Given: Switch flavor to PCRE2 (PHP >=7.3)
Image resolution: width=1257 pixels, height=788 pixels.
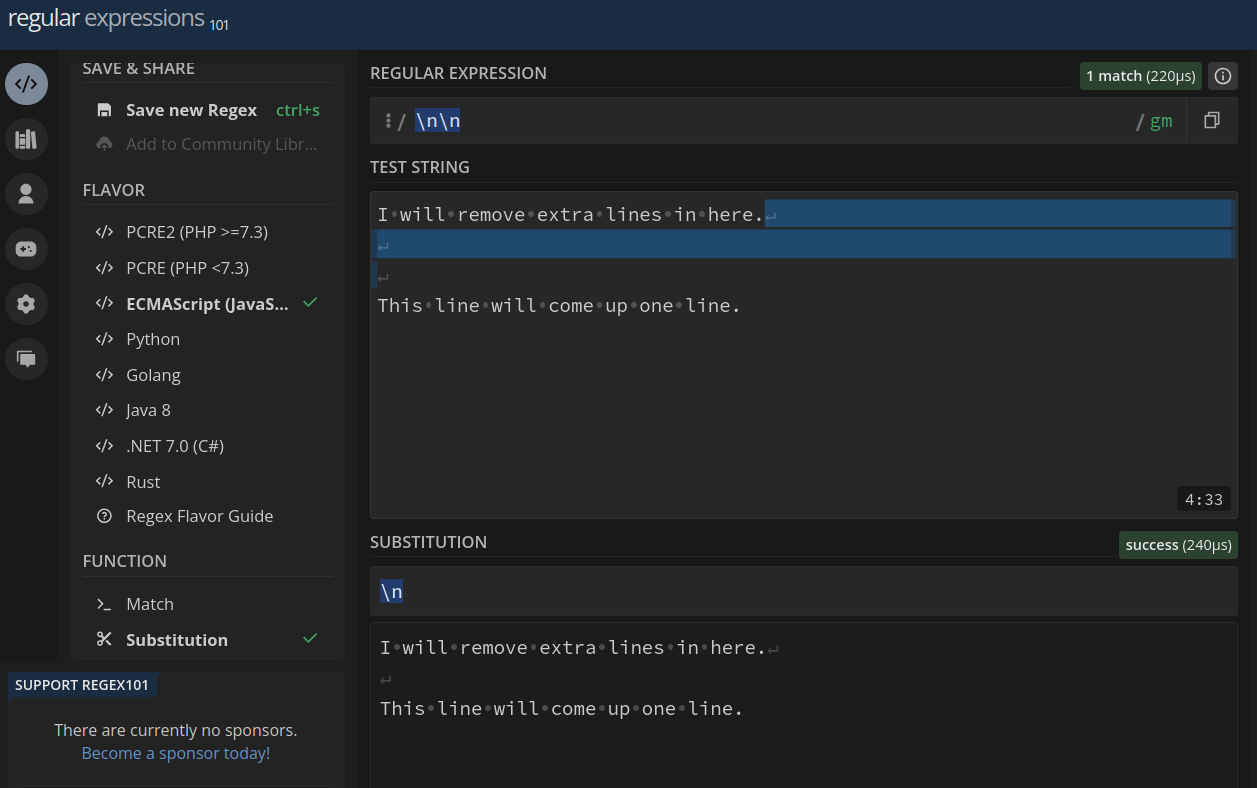Looking at the screenshot, I should coord(196,232).
